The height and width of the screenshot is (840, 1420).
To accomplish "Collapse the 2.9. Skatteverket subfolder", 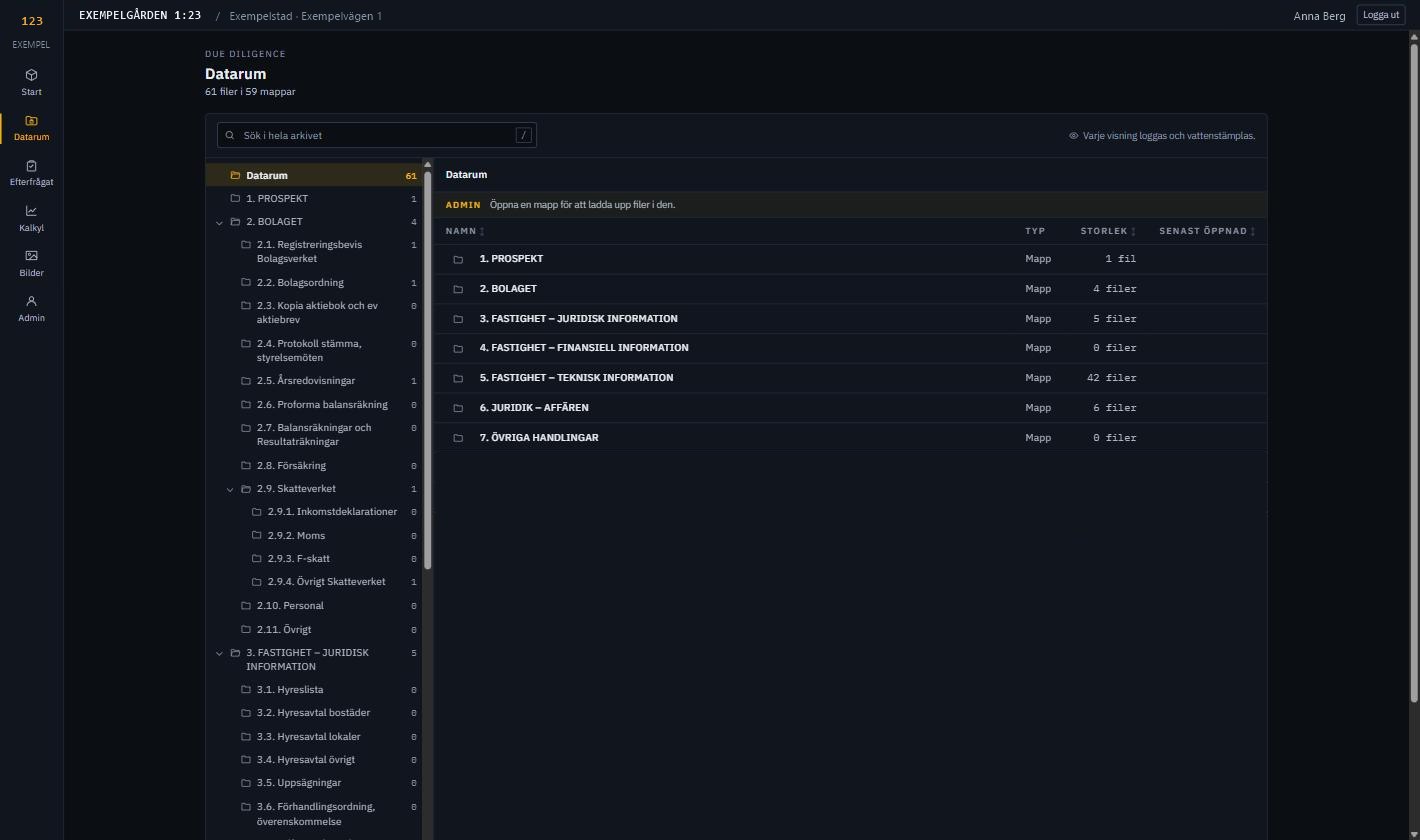I will pyautogui.click(x=230, y=489).
